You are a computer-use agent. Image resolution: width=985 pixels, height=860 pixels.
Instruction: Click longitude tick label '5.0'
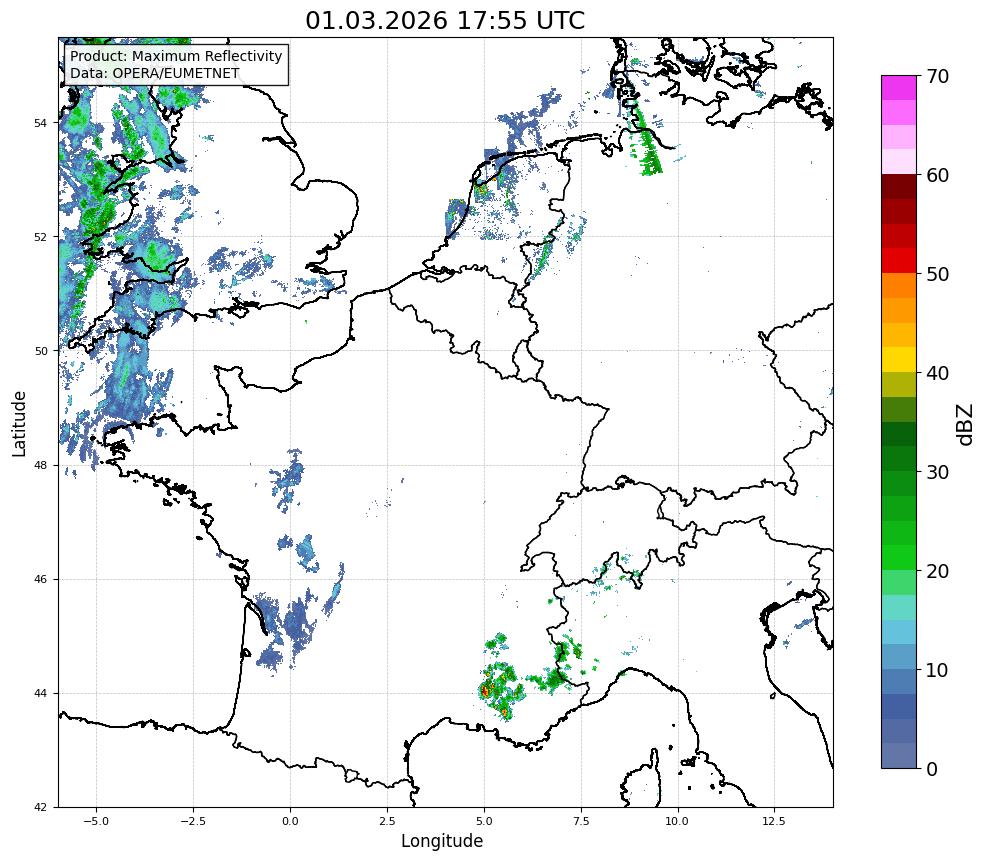pyautogui.click(x=484, y=821)
